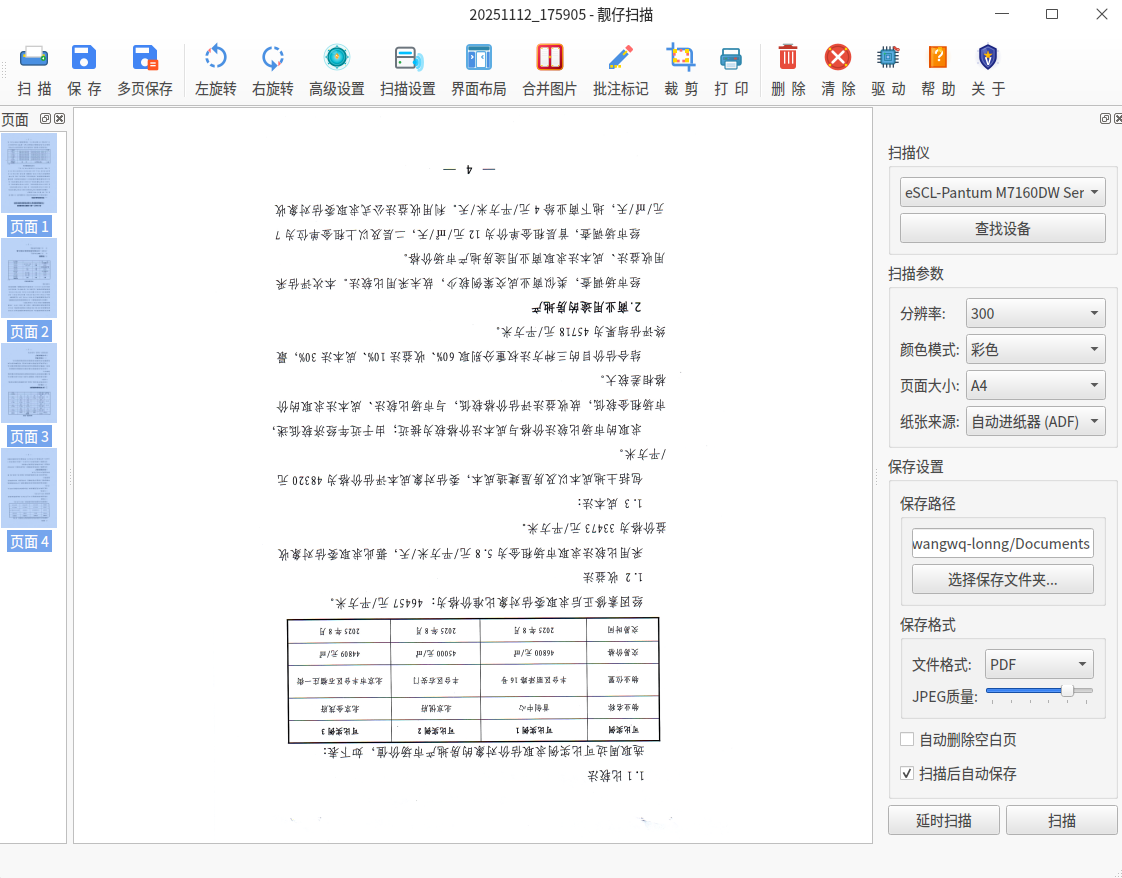Screen dimensions: 1122x878
Task: Open 高级设置 advanced settings
Action: point(336,70)
